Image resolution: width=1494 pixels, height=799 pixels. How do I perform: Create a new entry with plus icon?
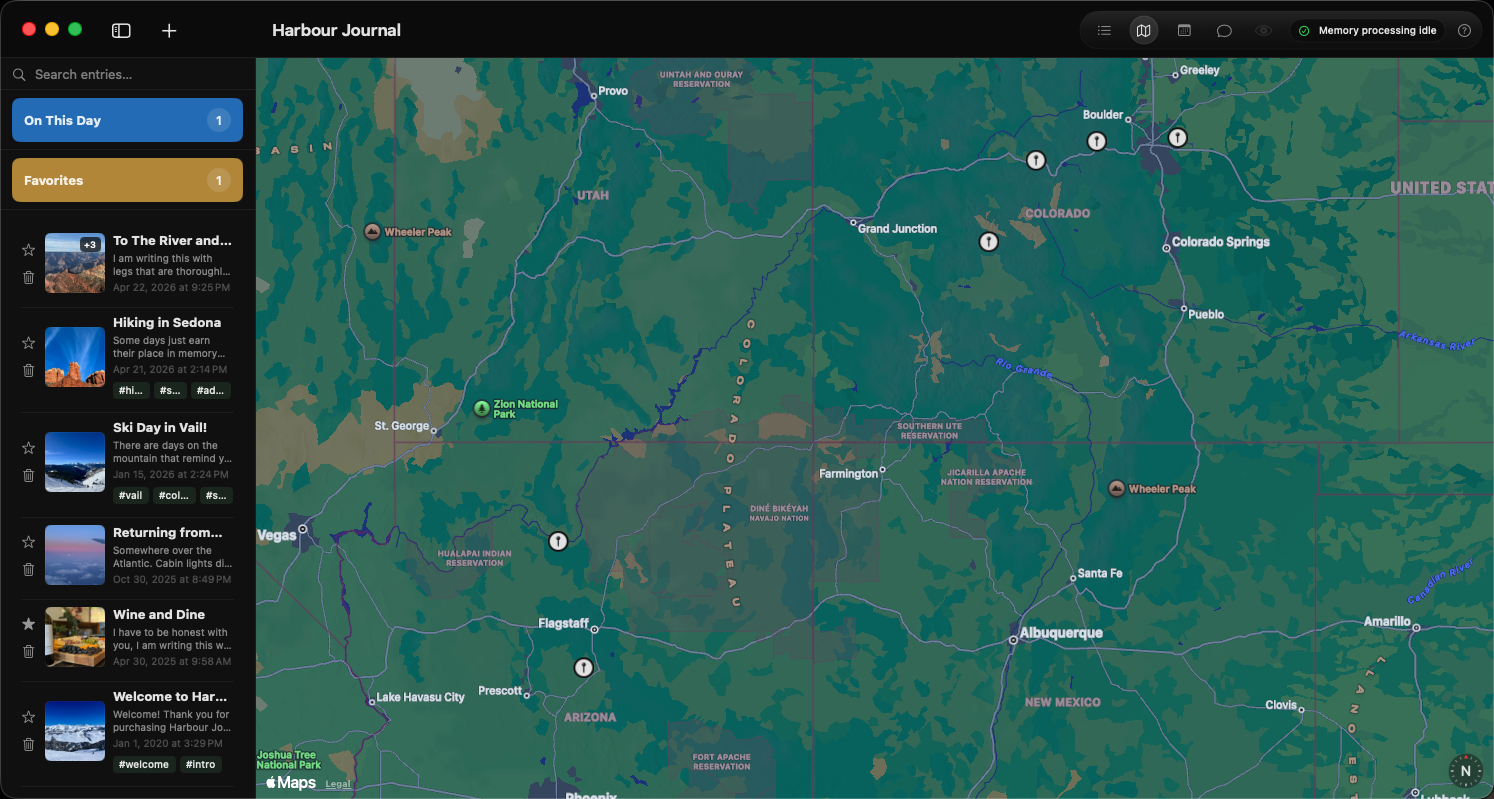[x=169, y=31]
